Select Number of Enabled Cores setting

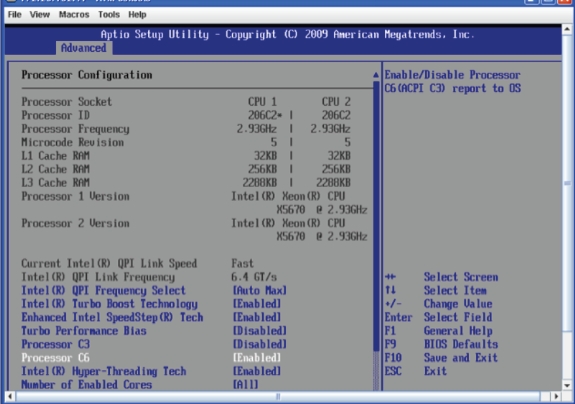click(87, 385)
